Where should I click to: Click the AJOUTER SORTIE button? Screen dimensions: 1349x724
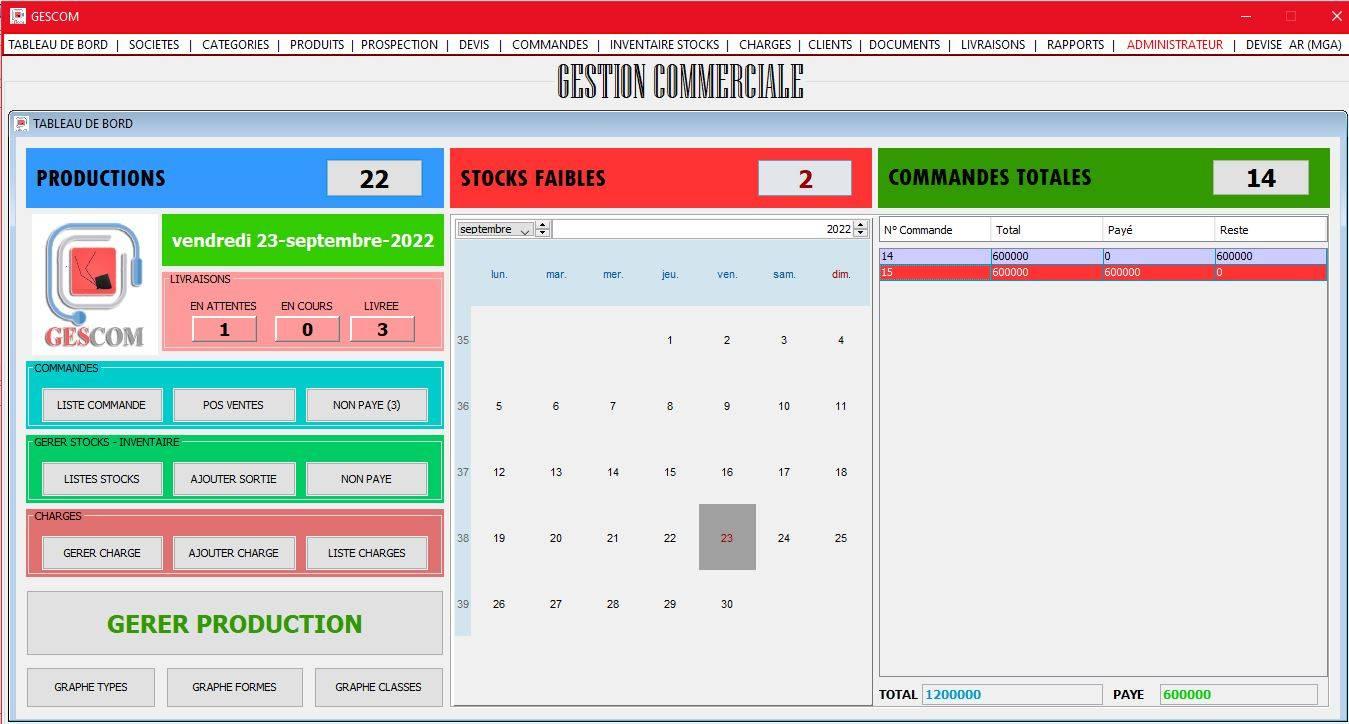click(234, 479)
